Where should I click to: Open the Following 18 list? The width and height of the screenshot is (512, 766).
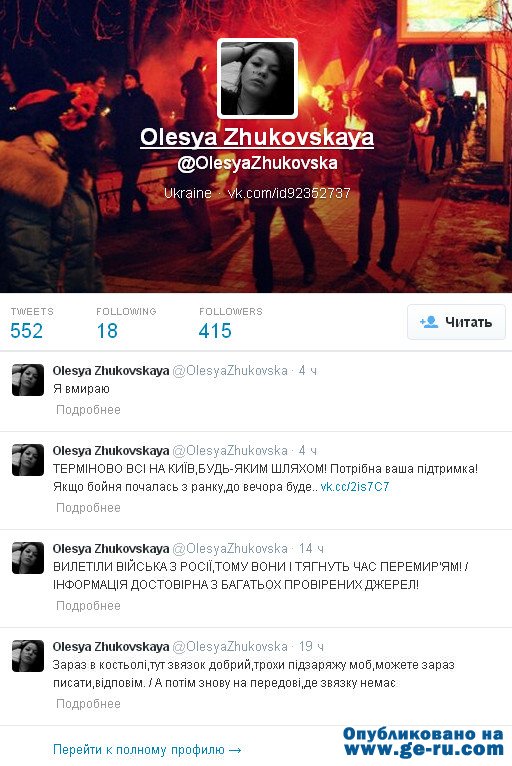pyautogui.click(x=126, y=323)
